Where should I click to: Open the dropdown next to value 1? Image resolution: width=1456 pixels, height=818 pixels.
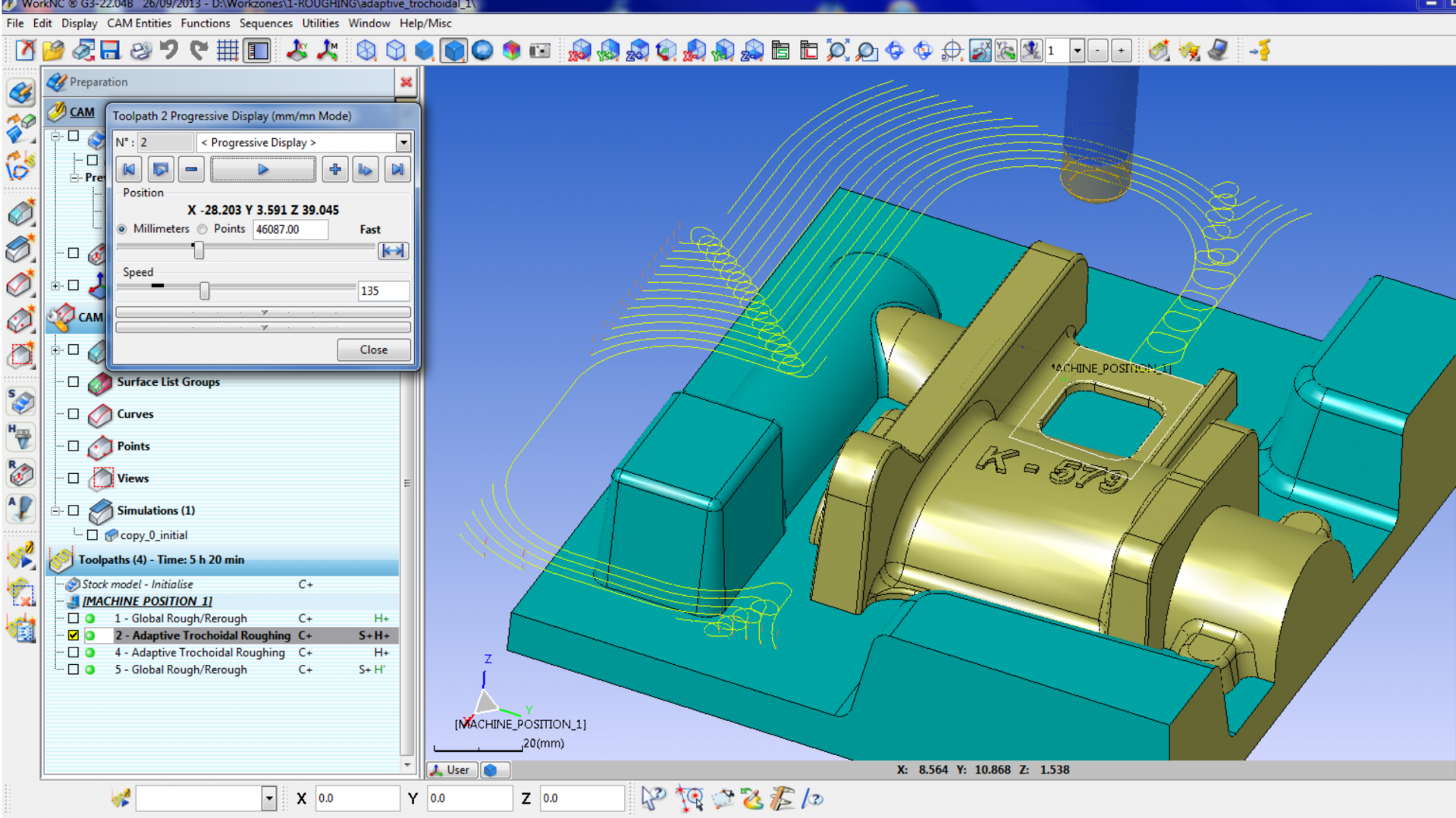[x=1077, y=51]
